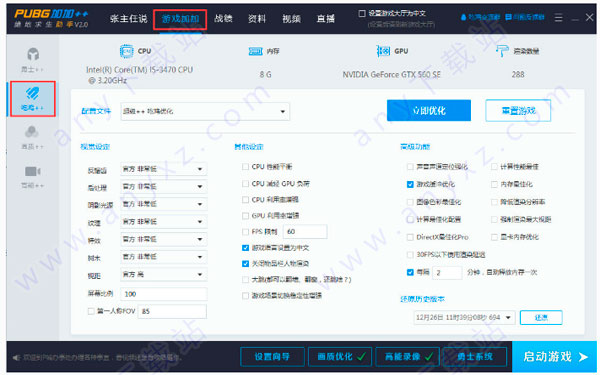The image size is (600, 375).
Task: Click the memory module icon
Action: click(x=255, y=51)
